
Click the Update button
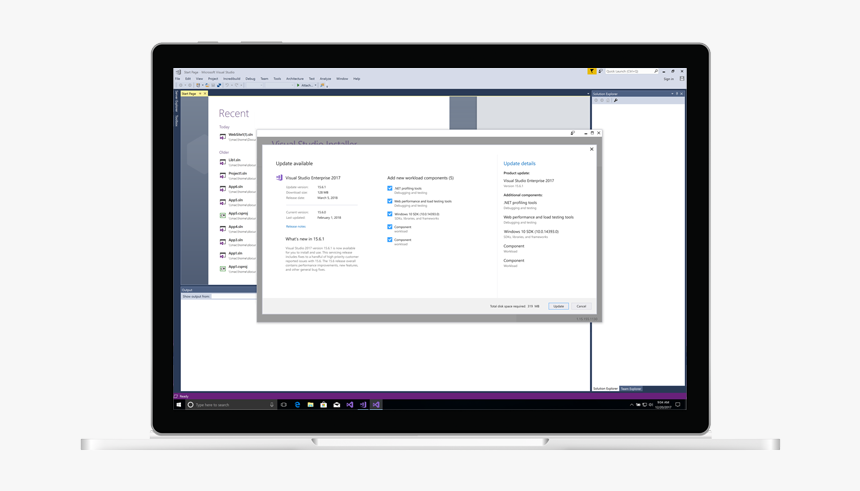coord(558,306)
